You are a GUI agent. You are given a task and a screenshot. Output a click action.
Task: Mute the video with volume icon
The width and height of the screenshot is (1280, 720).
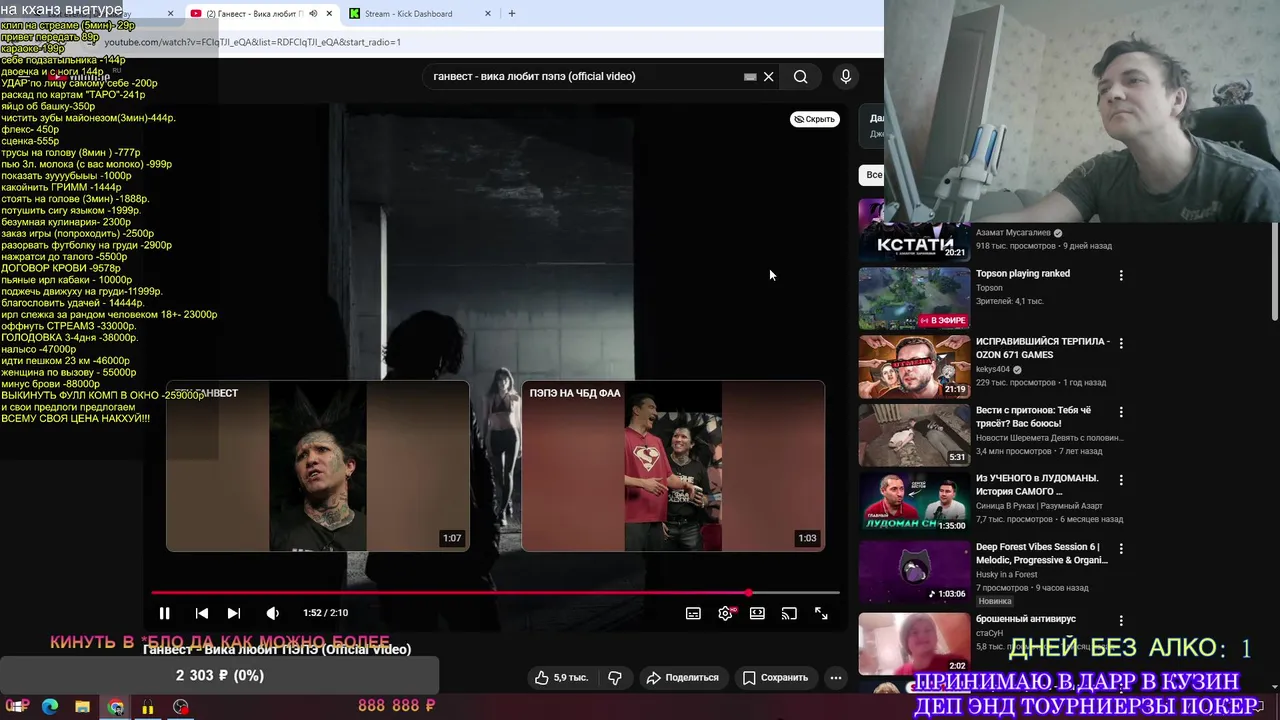[272, 613]
